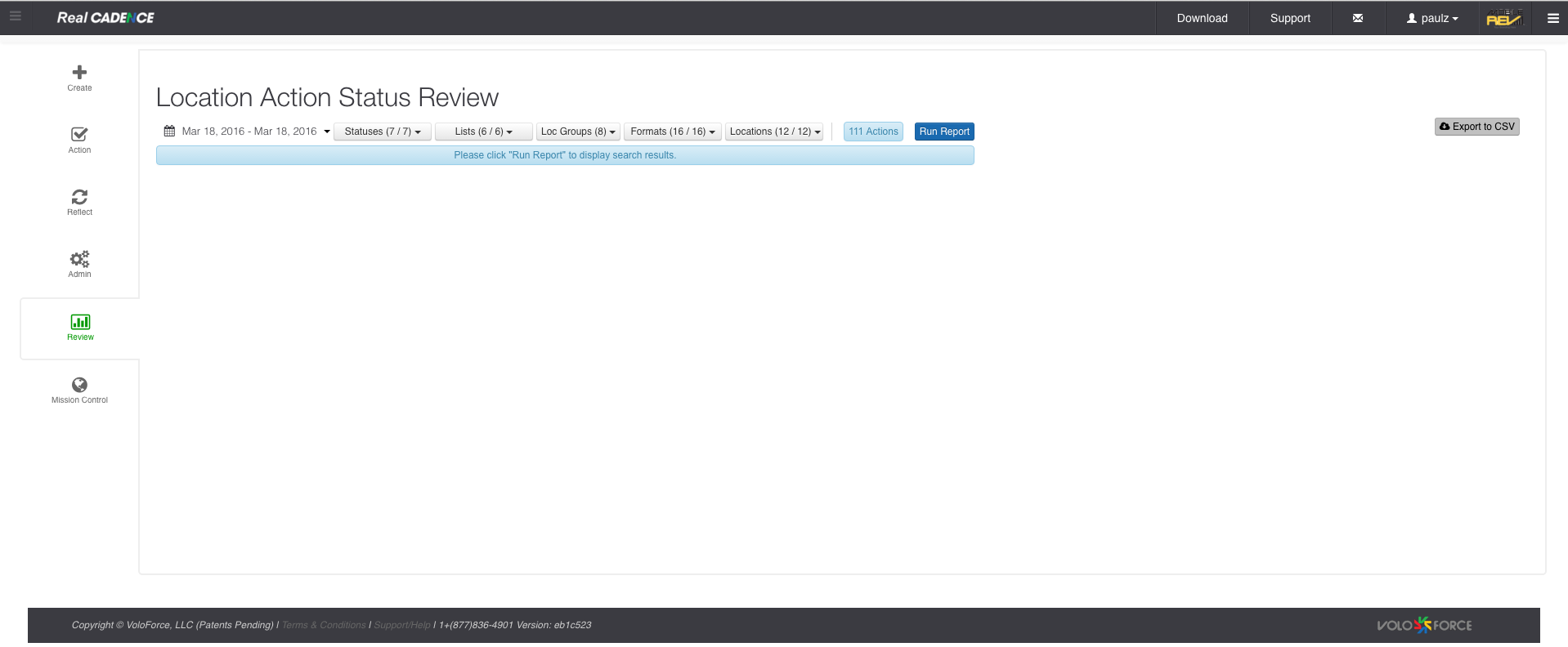Expand the Locations (12 / 12) dropdown
The width and height of the screenshot is (1568, 647).
[x=774, y=132]
